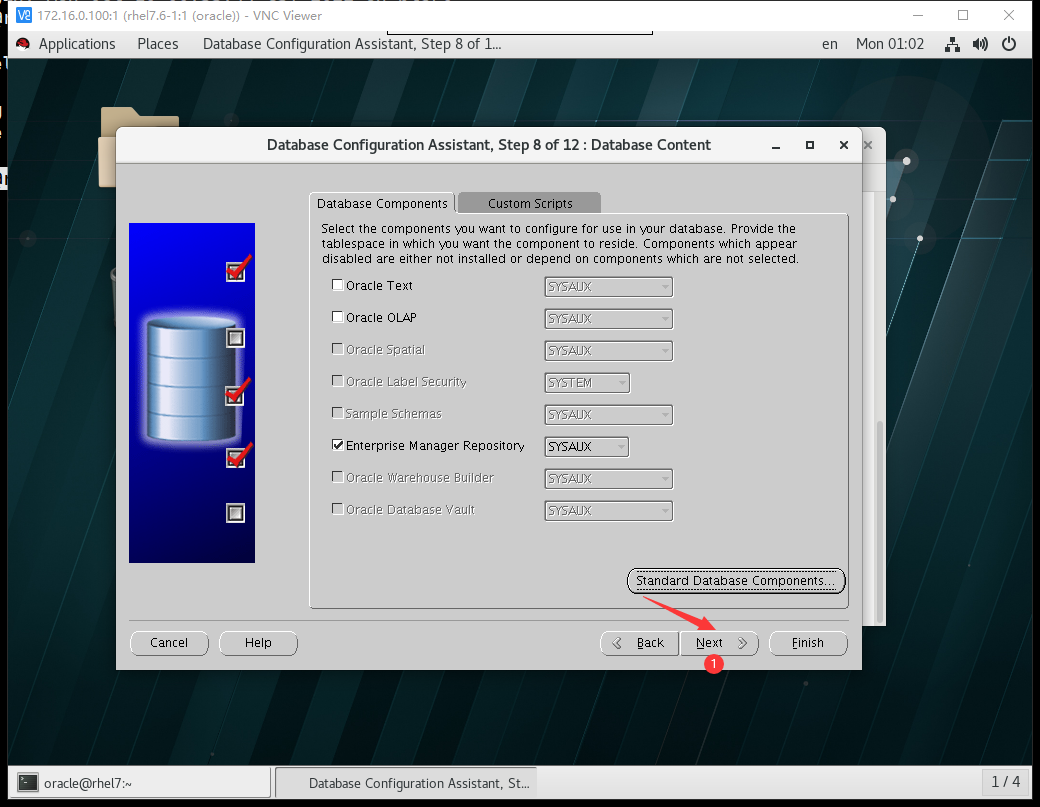
Task: Click the VNC Viewer logo icon
Action: pyautogui.click(x=23, y=15)
